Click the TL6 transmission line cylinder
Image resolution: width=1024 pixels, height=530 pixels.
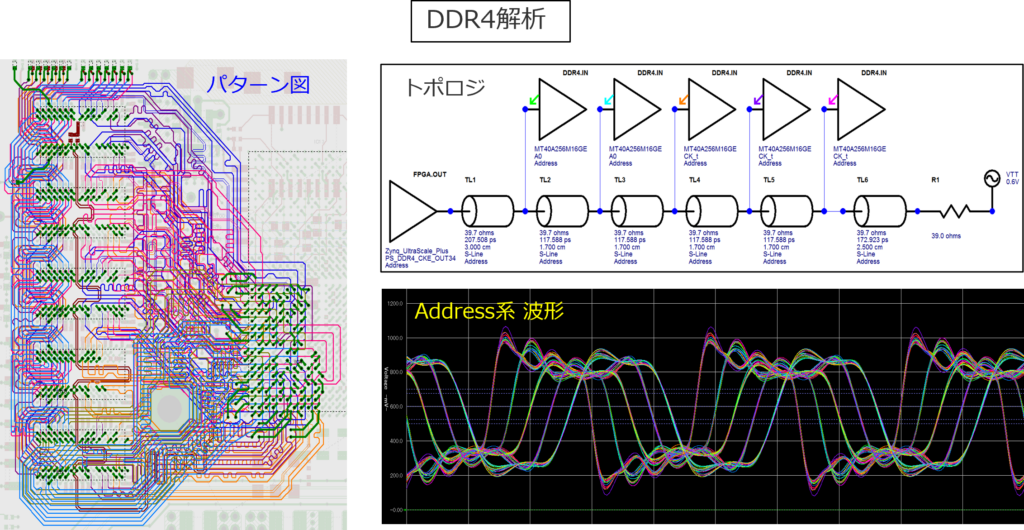881,211
